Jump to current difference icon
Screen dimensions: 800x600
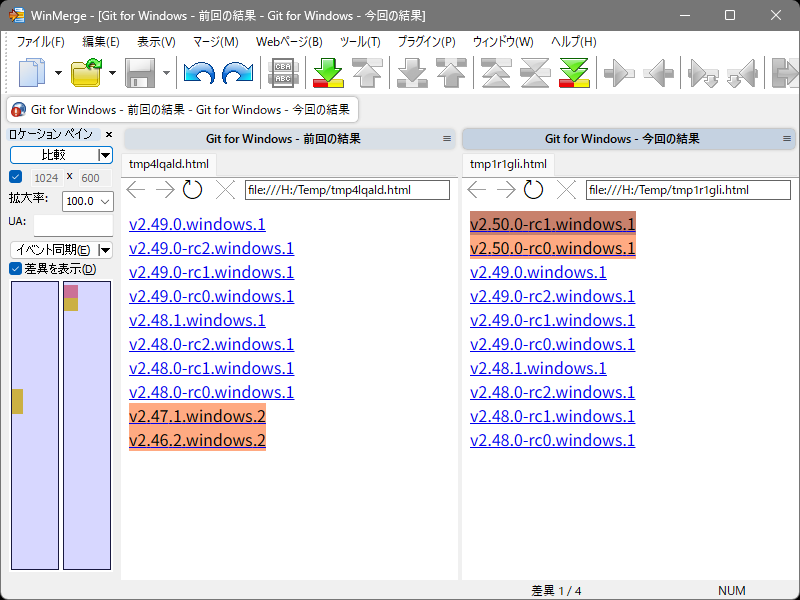point(535,73)
